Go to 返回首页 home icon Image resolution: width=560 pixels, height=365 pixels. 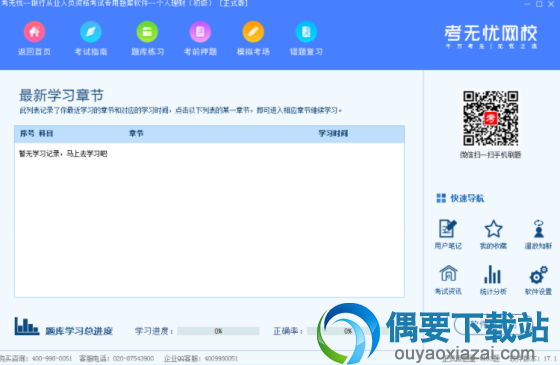(34, 32)
